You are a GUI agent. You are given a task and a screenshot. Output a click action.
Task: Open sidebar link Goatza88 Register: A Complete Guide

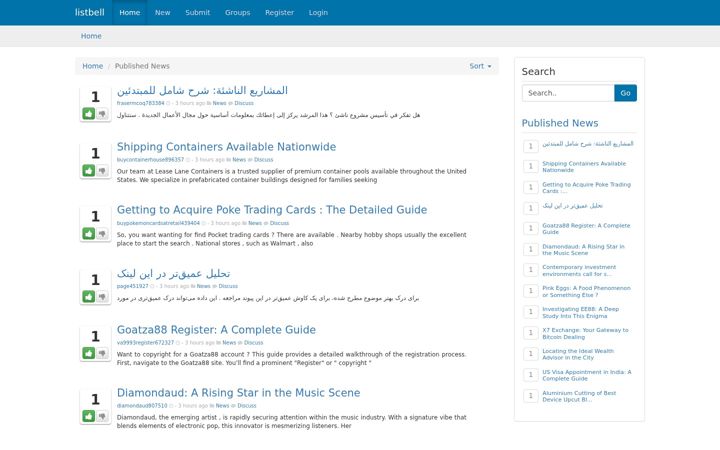point(586,229)
